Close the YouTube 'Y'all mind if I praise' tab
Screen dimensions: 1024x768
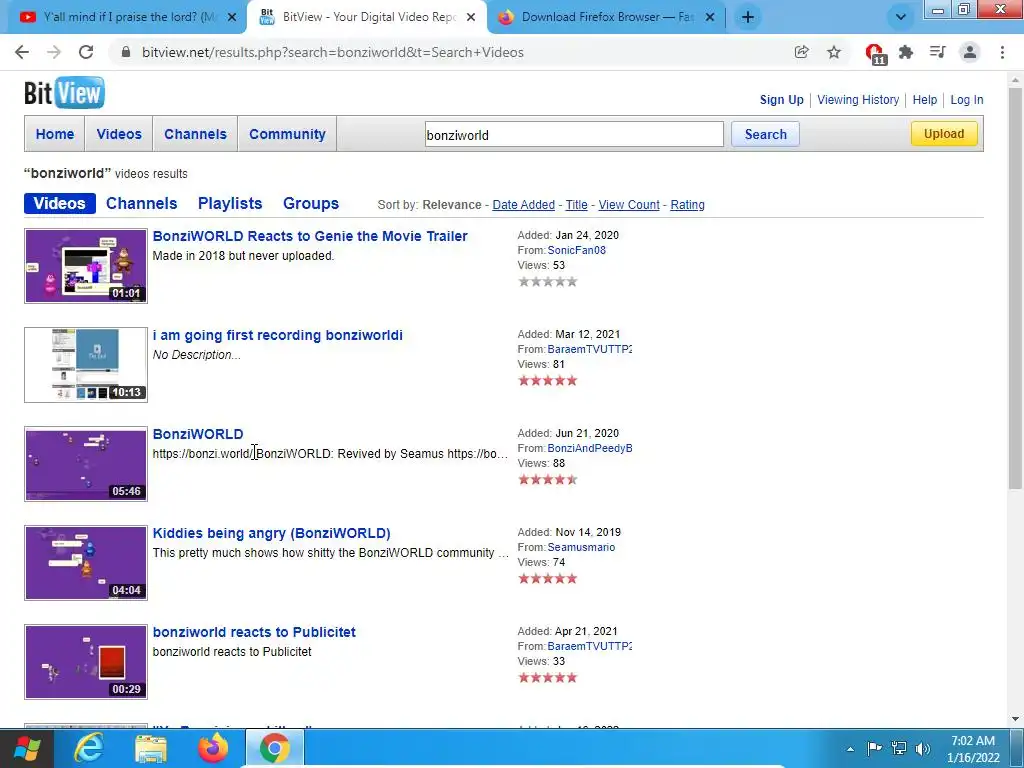(x=232, y=18)
